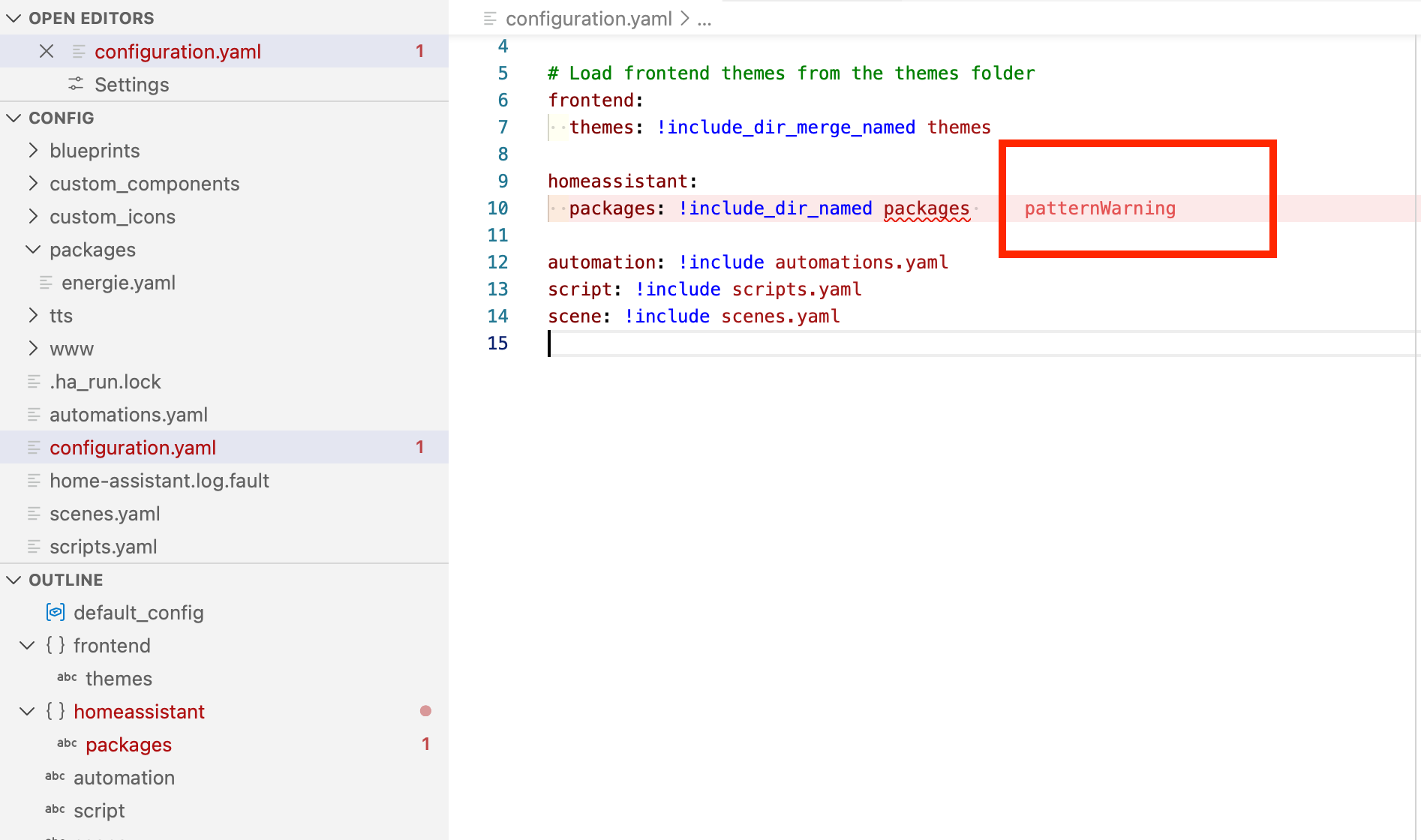Click the patternWarning message on line 10
This screenshot has height=840, width=1421.
tap(1100, 208)
